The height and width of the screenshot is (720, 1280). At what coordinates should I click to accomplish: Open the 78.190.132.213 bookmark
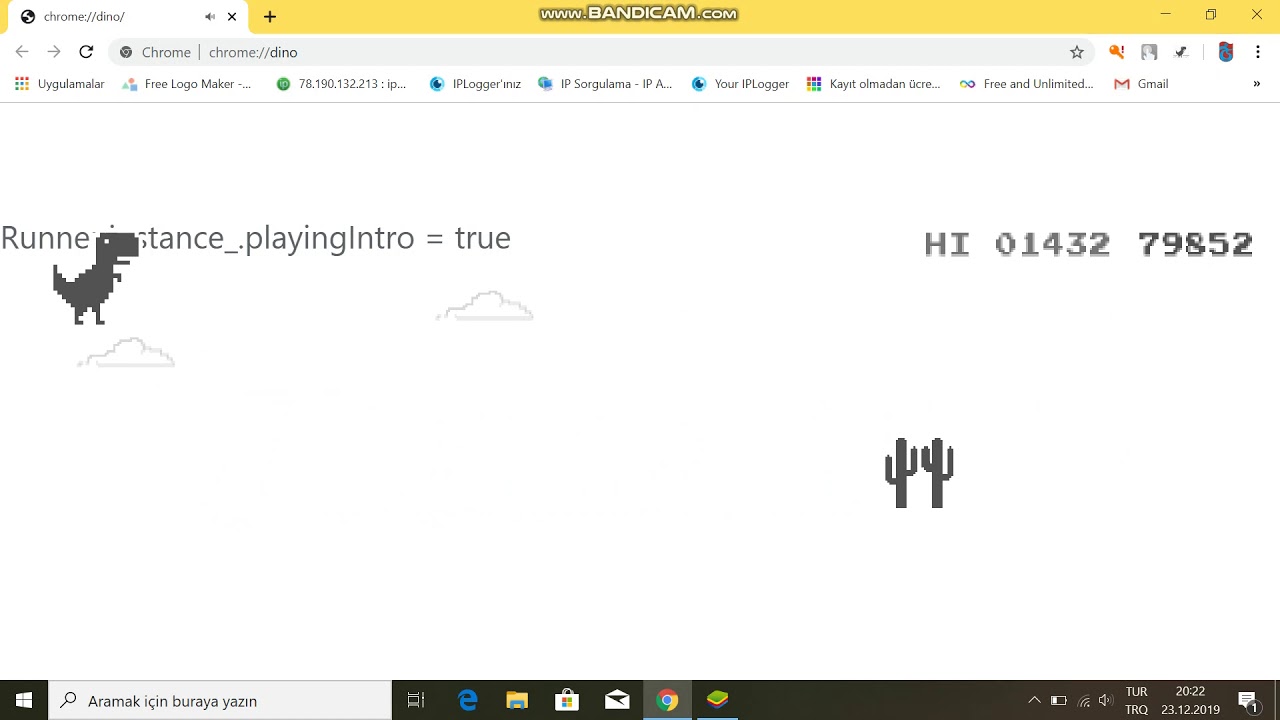tap(342, 84)
